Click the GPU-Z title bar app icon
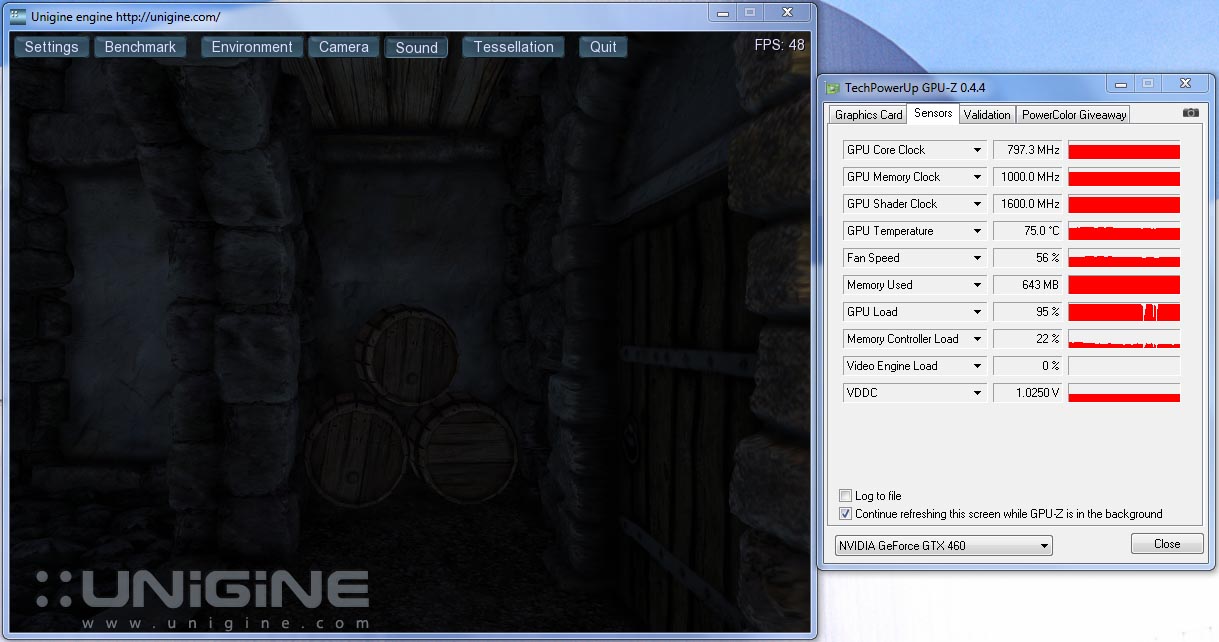This screenshot has height=642, width=1219. (832, 87)
